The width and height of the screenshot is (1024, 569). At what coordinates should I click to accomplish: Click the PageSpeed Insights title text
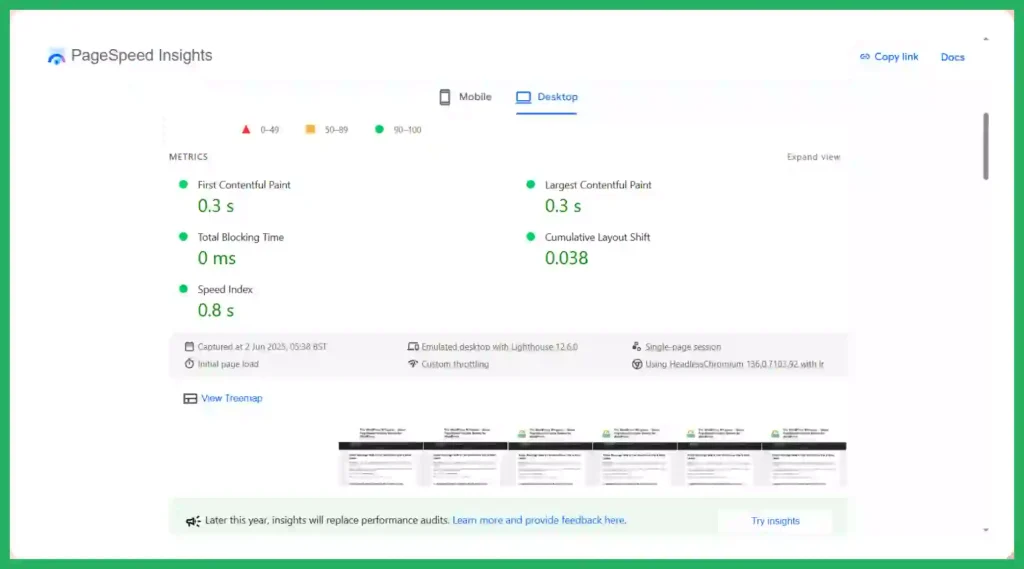coord(142,56)
